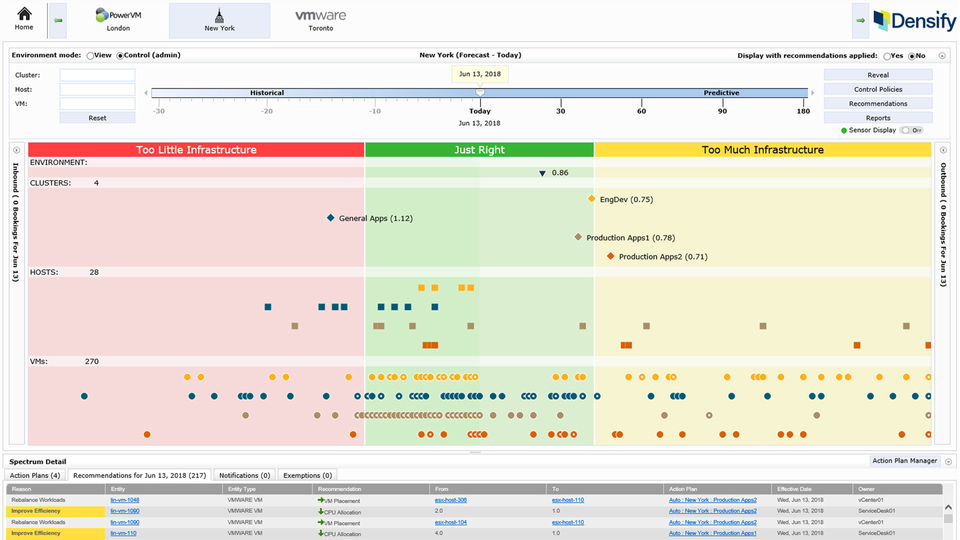
Task: Collapse the environment mode header panel
Action: click(x=942, y=56)
